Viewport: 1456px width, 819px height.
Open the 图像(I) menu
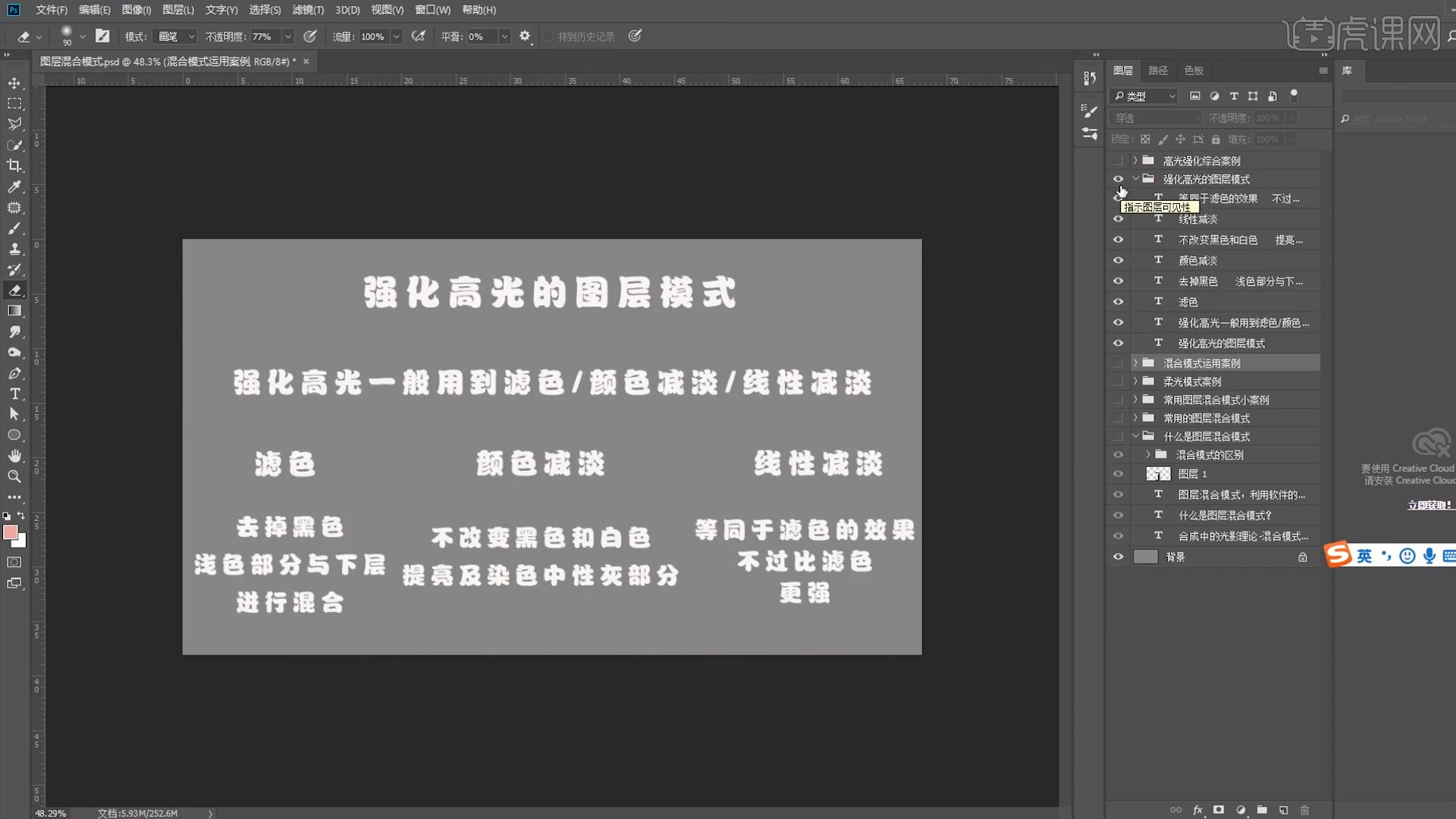(136, 10)
